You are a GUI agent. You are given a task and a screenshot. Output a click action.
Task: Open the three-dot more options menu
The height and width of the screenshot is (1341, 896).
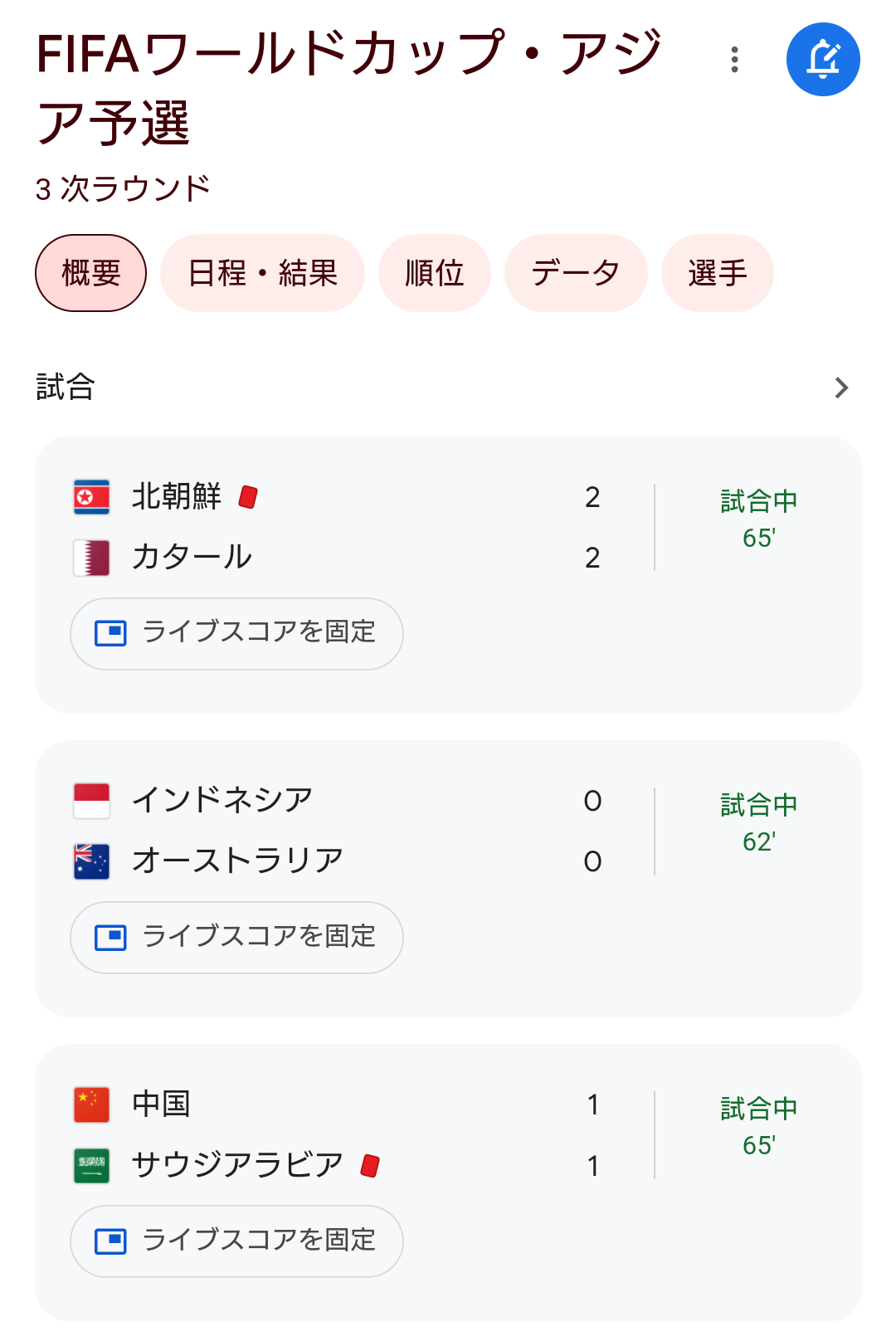click(734, 60)
